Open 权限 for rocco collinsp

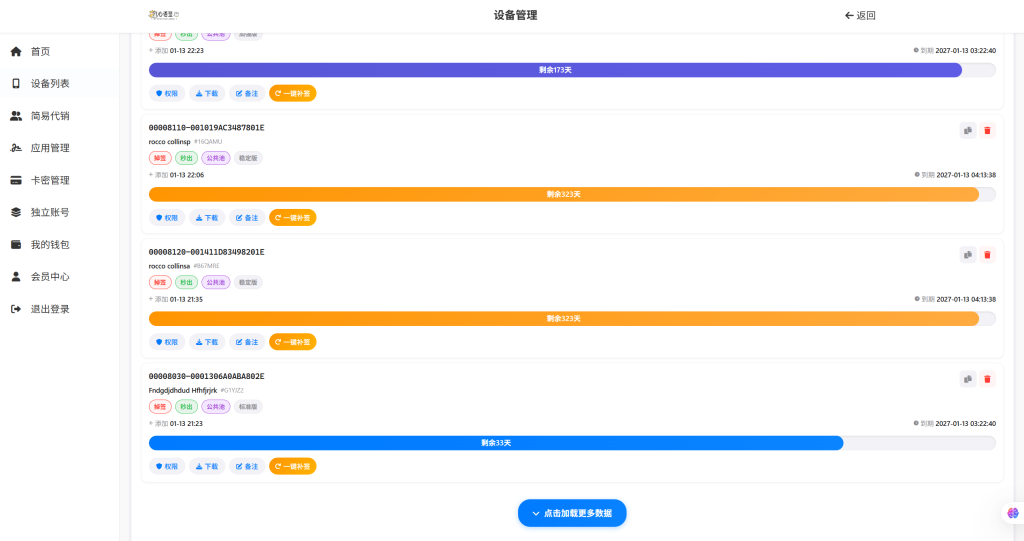(167, 218)
